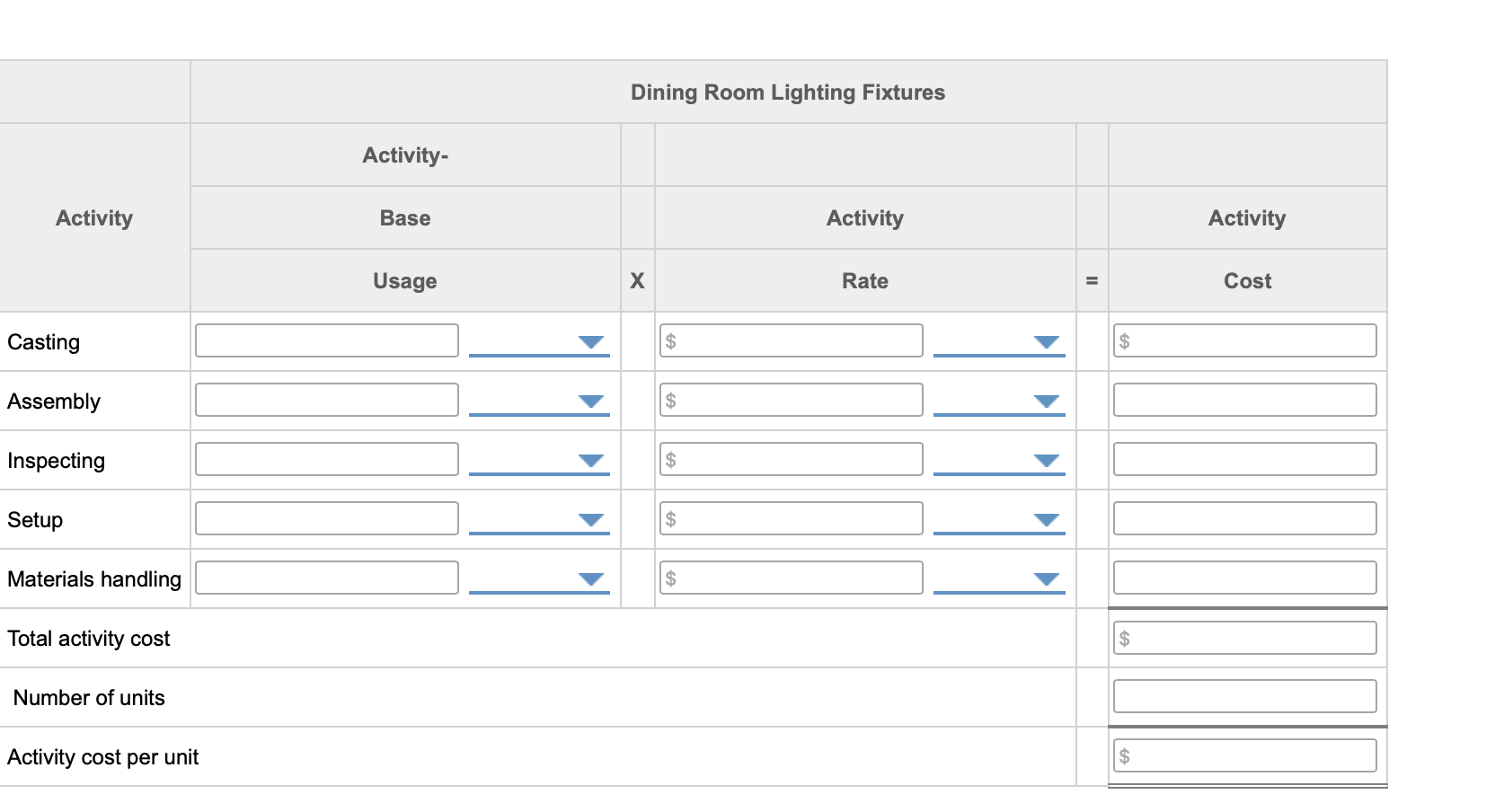Image resolution: width=1504 pixels, height=812 pixels.
Task: Click the Casting activity cost dollar field
Action: (1244, 340)
